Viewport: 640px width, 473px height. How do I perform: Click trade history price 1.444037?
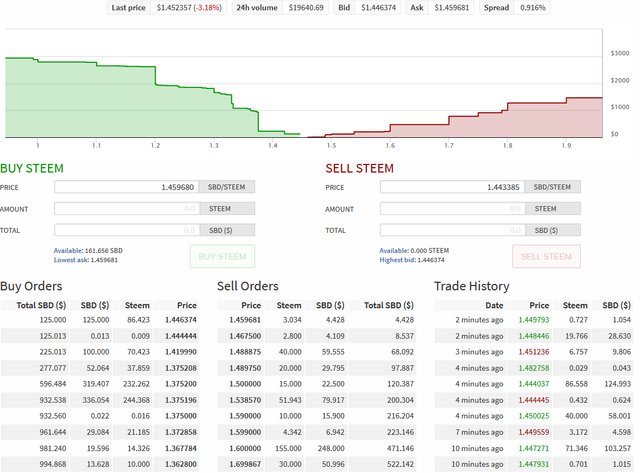533,384
